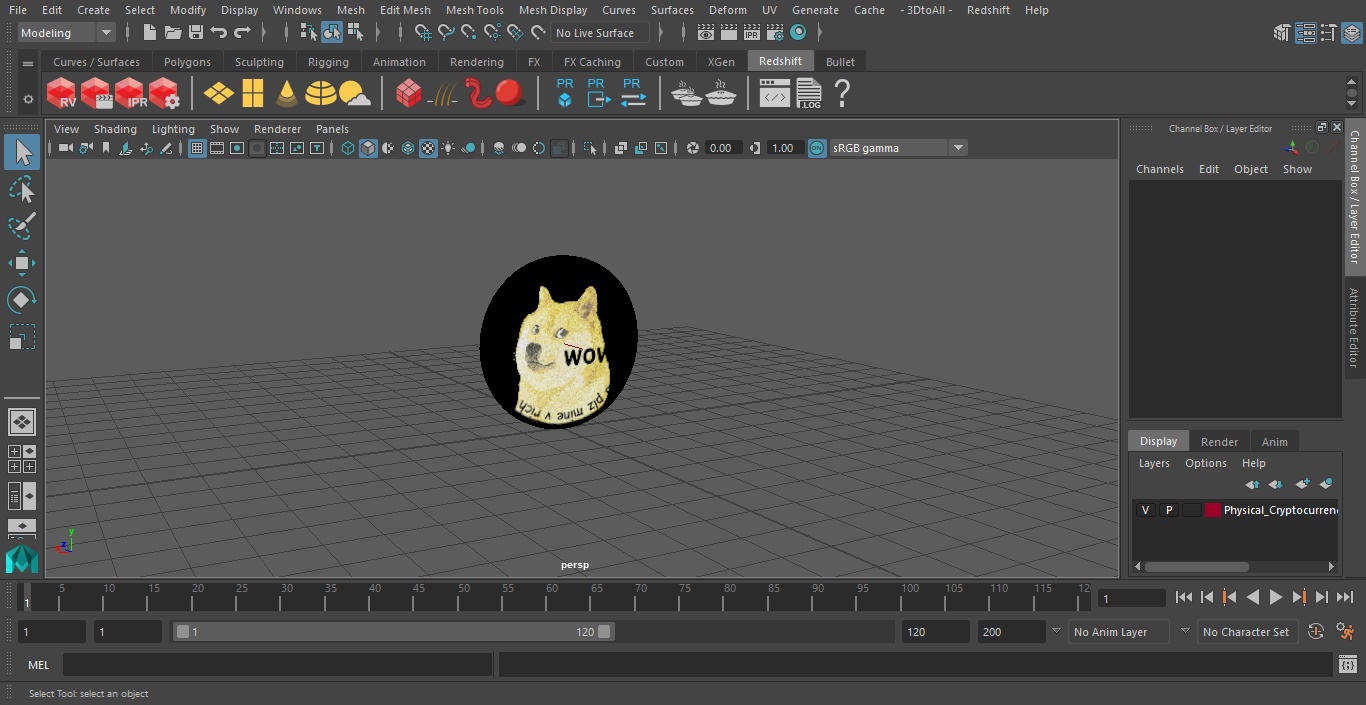Activate the Rotate tool in toolbox
This screenshot has height=705, width=1366.
click(x=22, y=300)
